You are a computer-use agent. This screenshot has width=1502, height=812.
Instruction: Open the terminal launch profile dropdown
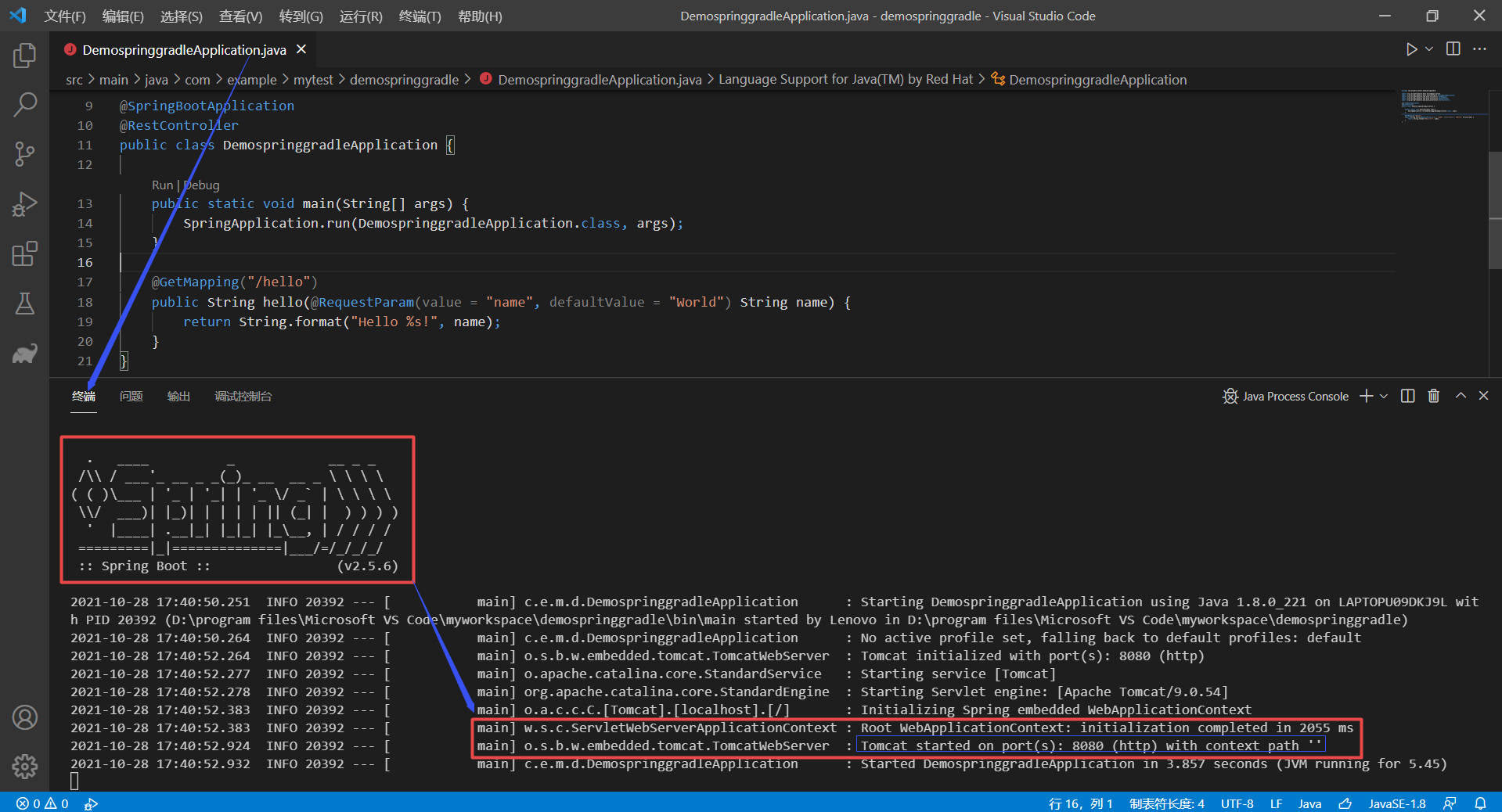click(1384, 396)
